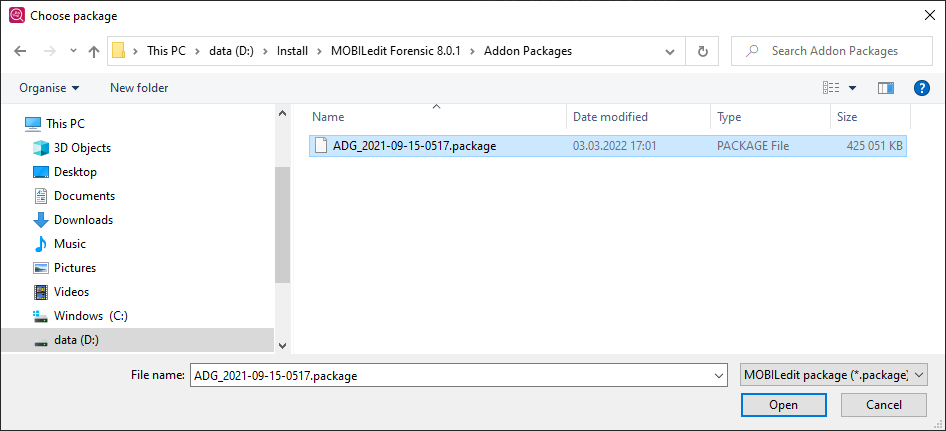Open the Help question mark icon

(922, 88)
